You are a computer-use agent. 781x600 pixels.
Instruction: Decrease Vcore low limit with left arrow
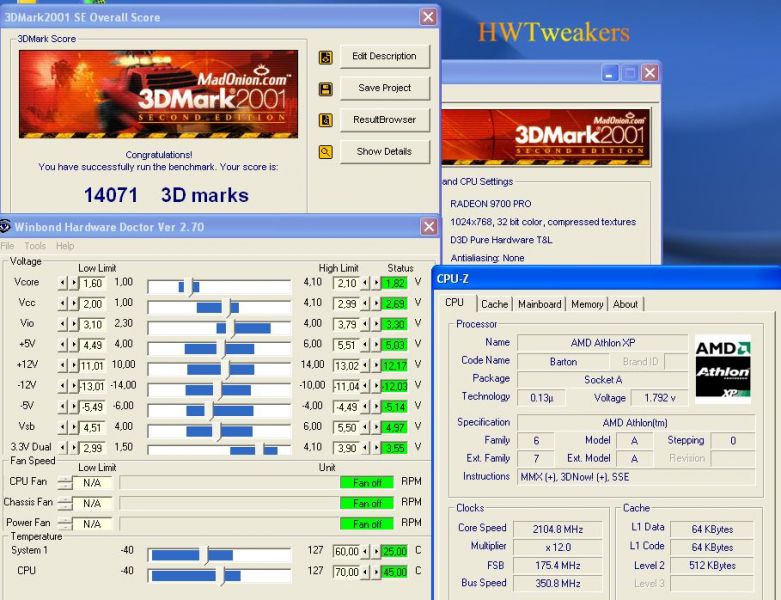[x=62, y=284]
